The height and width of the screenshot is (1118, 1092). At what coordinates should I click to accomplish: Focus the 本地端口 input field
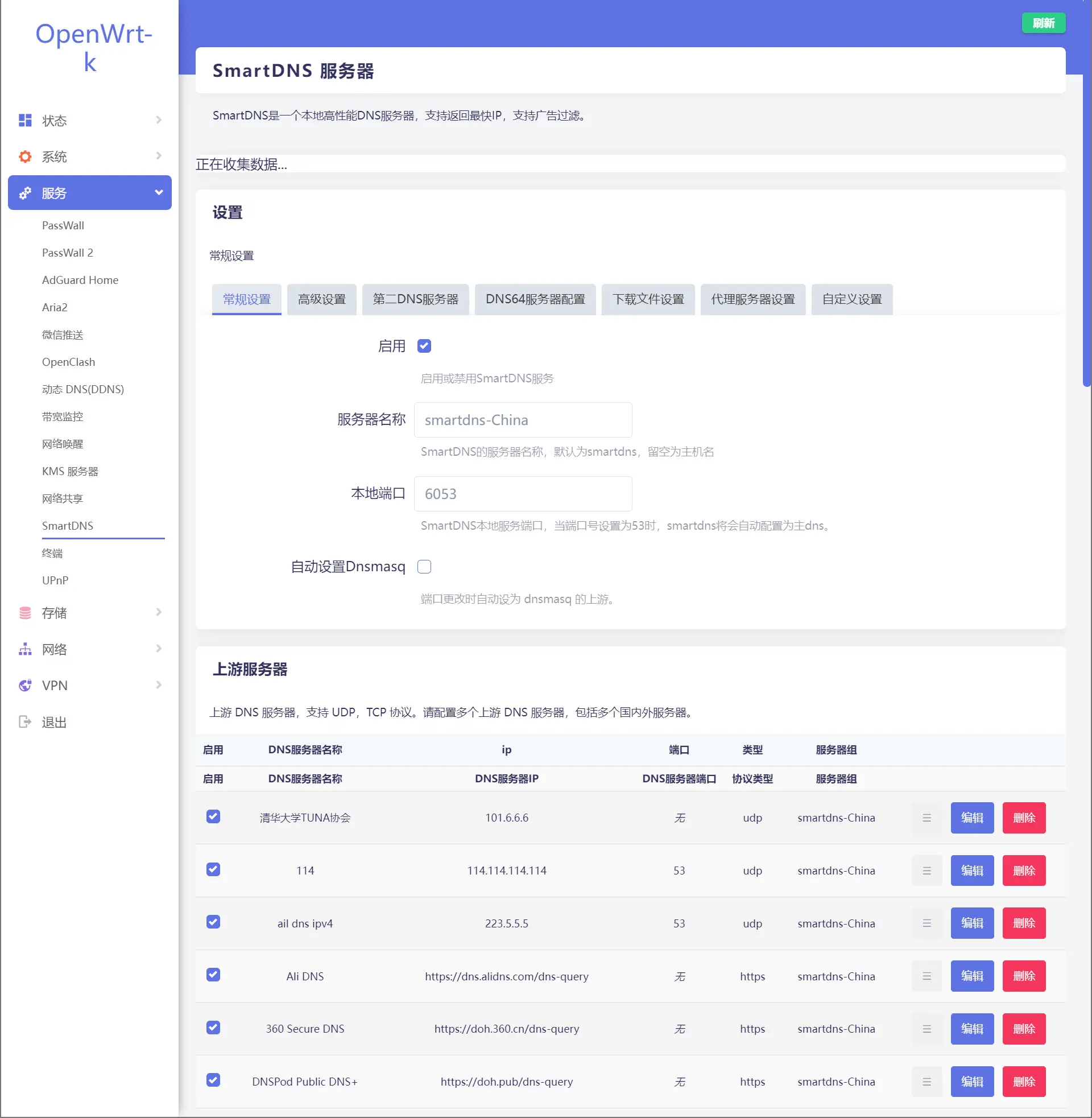tap(523, 494)
